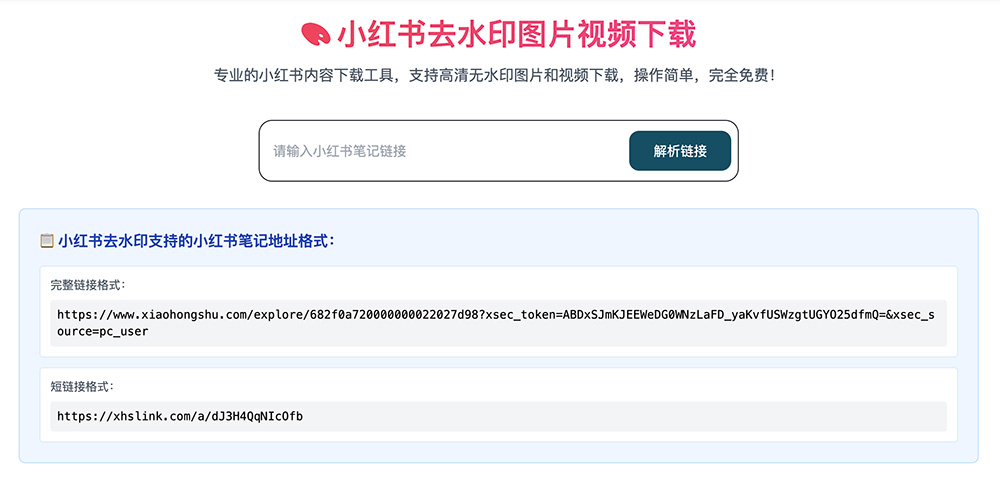Click the 短链接格式 label
This screenshot has width=1000, height=479.
(x=82, y=387)
